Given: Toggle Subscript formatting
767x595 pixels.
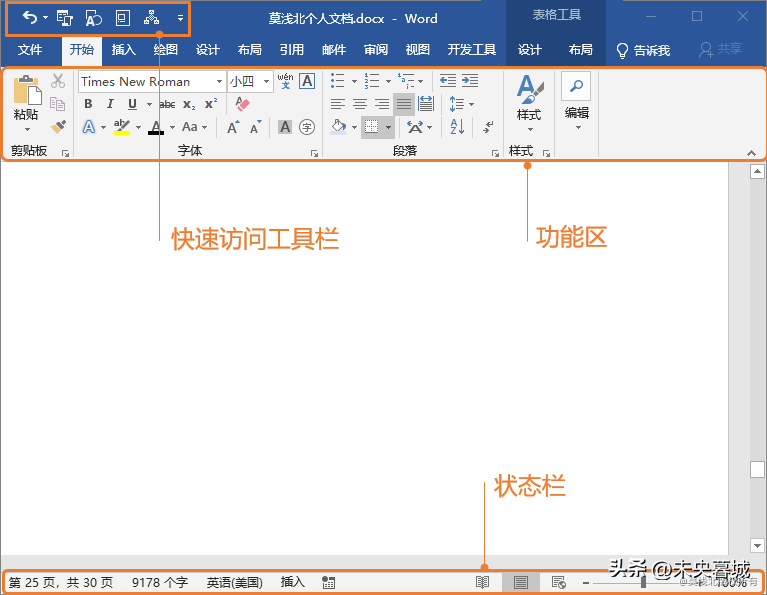Looking at the screenshot, I should pyautogui.click(x=189, y=104).
